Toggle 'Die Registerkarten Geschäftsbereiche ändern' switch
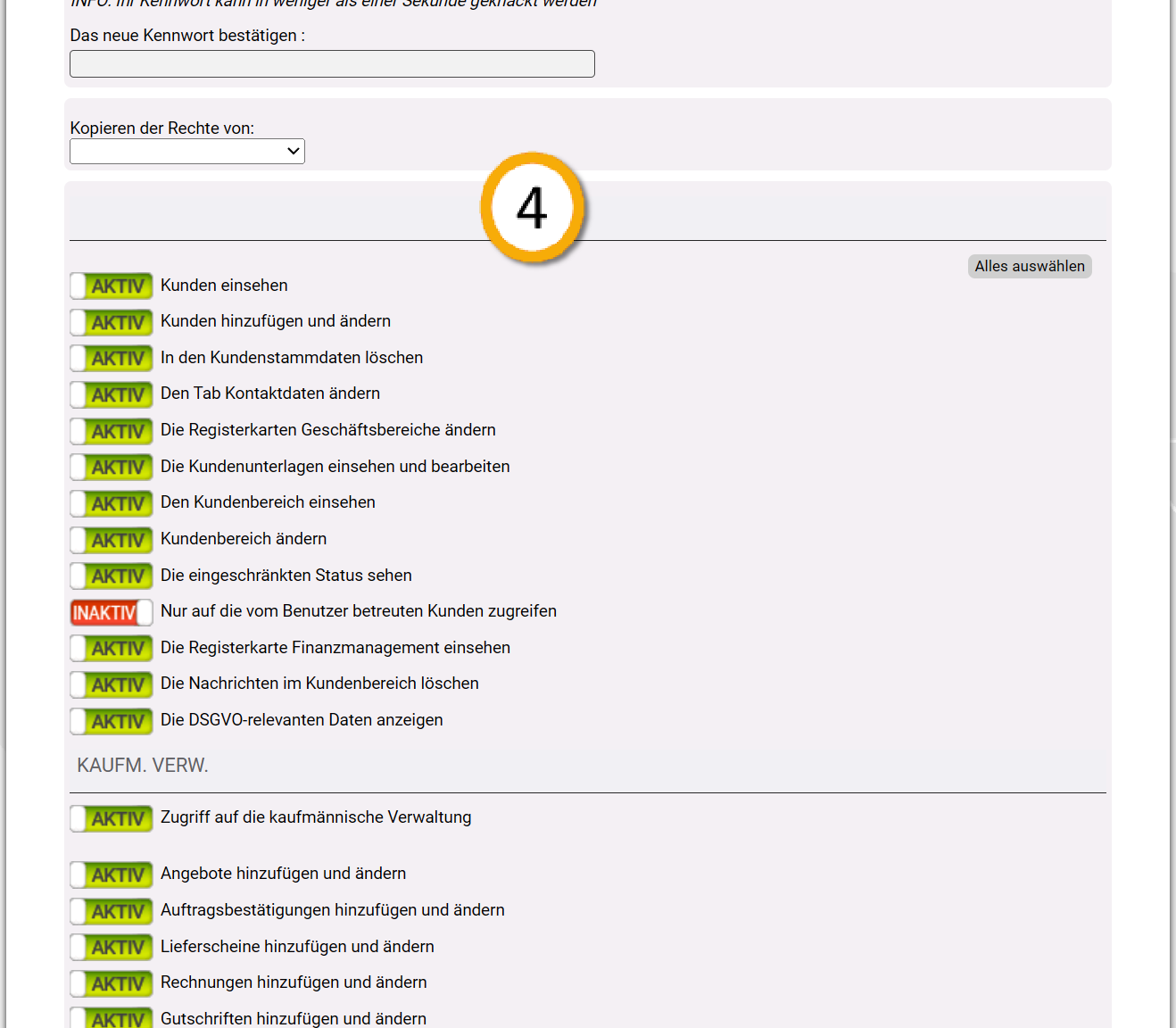1176x1028 pixels. [112, 431]
